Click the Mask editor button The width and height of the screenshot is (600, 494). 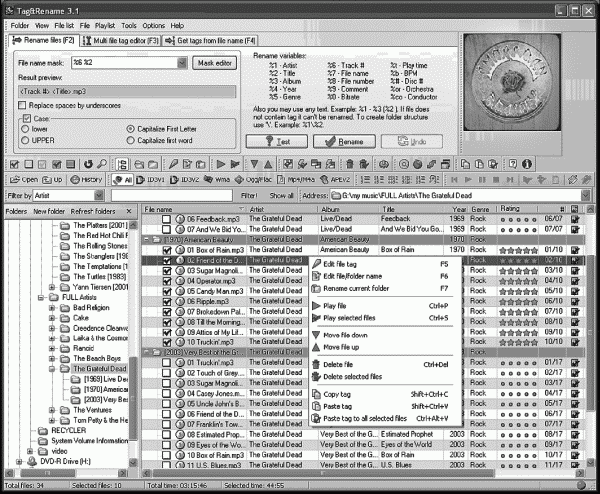pyautogui.click(x=215, y=62)
